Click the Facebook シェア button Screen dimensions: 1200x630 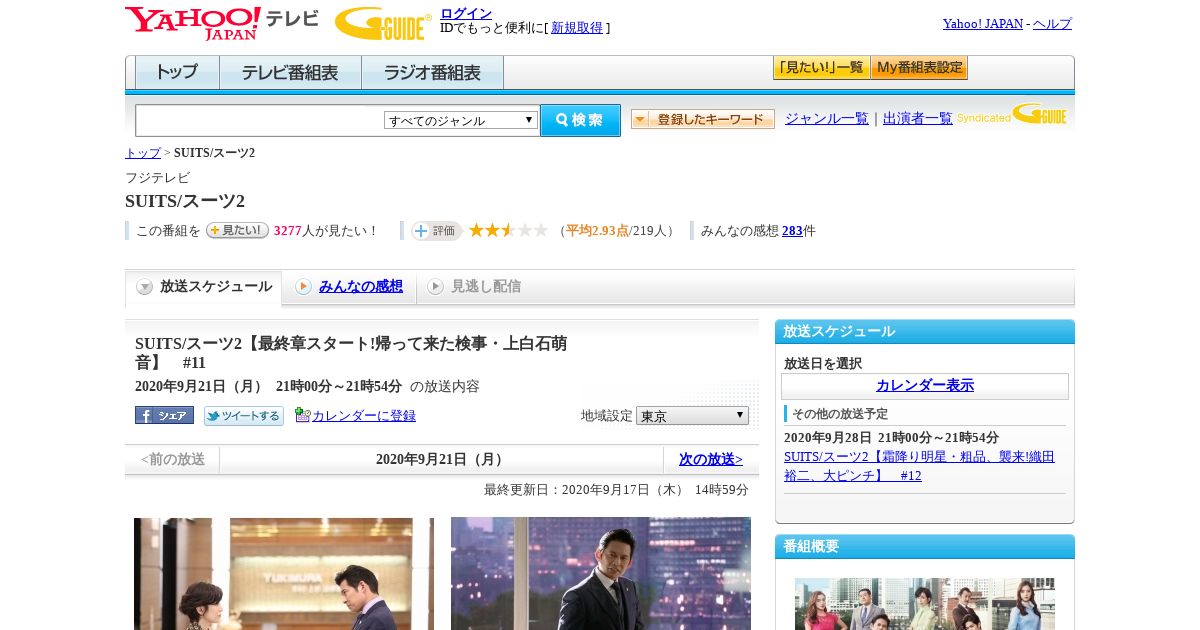164,415
